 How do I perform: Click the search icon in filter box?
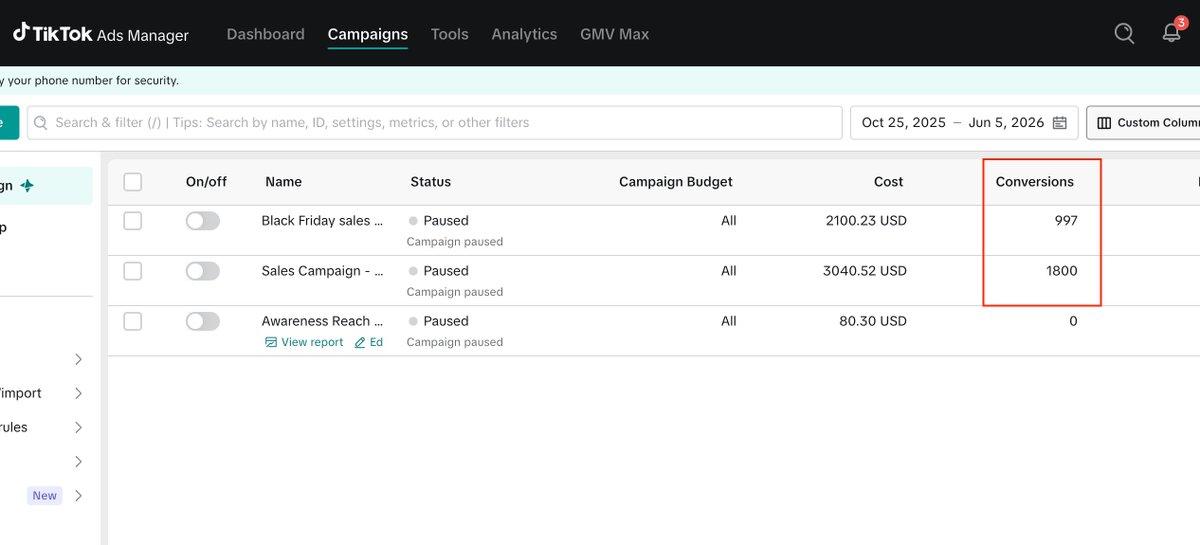tap(41, 123)
